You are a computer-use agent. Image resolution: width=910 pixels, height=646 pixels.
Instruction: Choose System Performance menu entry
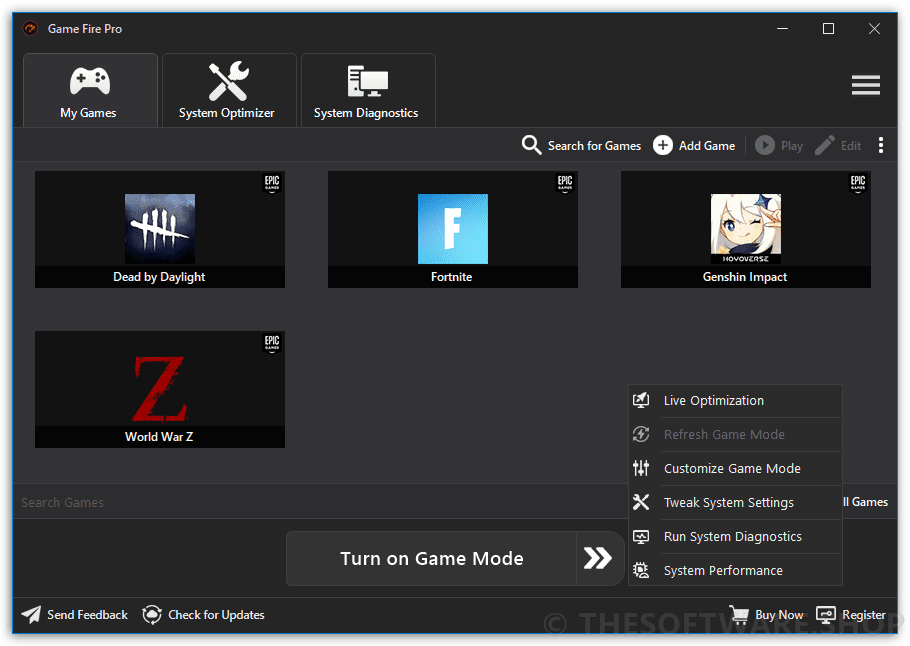[735, 570]
